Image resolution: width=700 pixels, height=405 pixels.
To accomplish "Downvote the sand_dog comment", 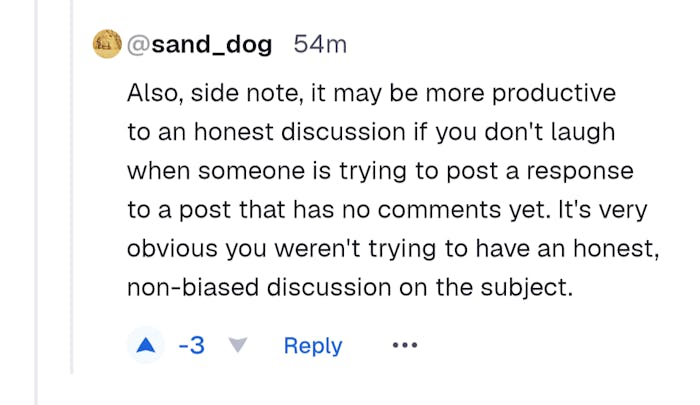I will (237, 346).
